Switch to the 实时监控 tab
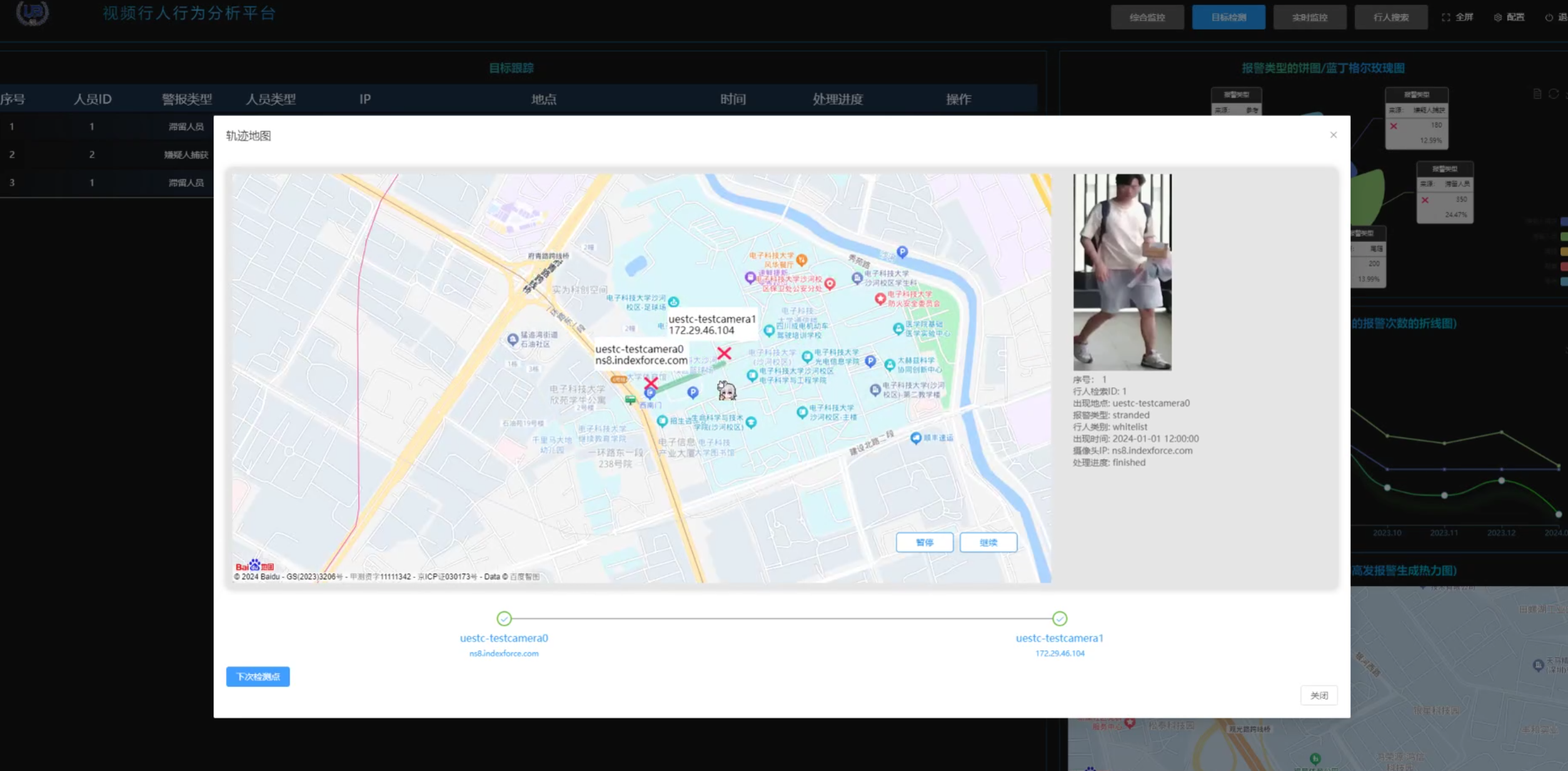This screenshot has height=771, width=1568. pyautogui.click(x=1309, y=17)
